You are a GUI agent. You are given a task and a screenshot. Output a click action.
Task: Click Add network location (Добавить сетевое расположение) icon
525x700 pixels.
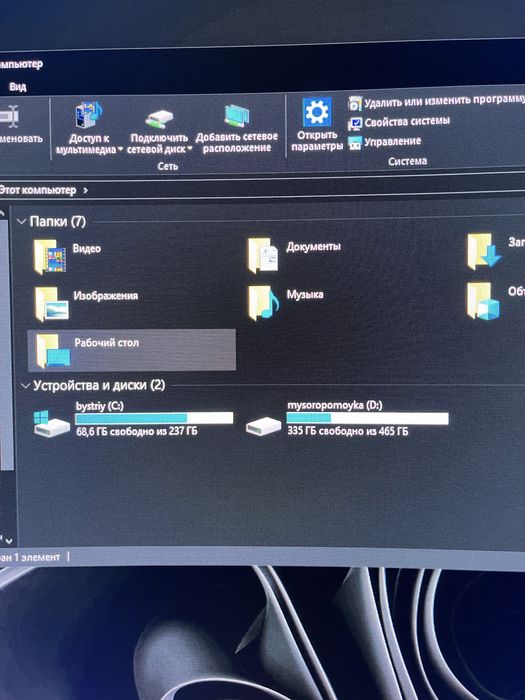click(236, 116)
